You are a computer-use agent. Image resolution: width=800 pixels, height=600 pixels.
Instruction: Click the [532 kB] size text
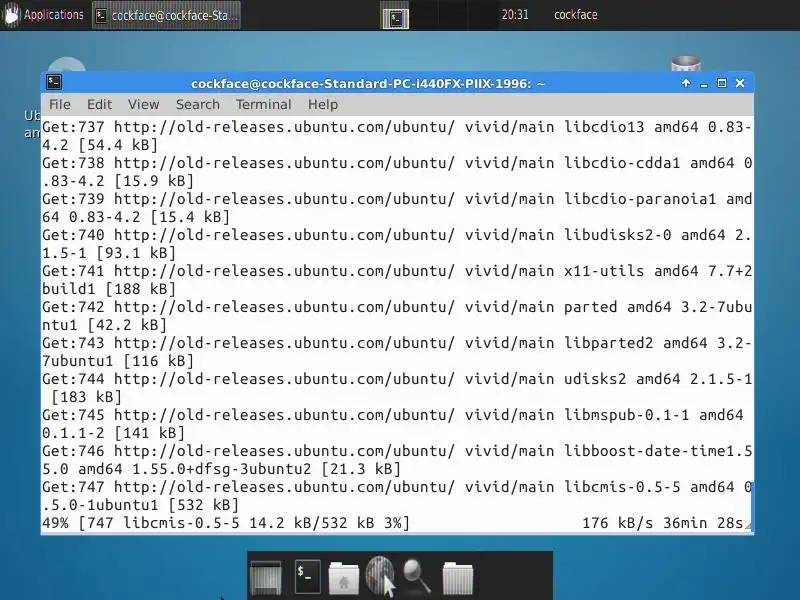(x=204, y=505)
